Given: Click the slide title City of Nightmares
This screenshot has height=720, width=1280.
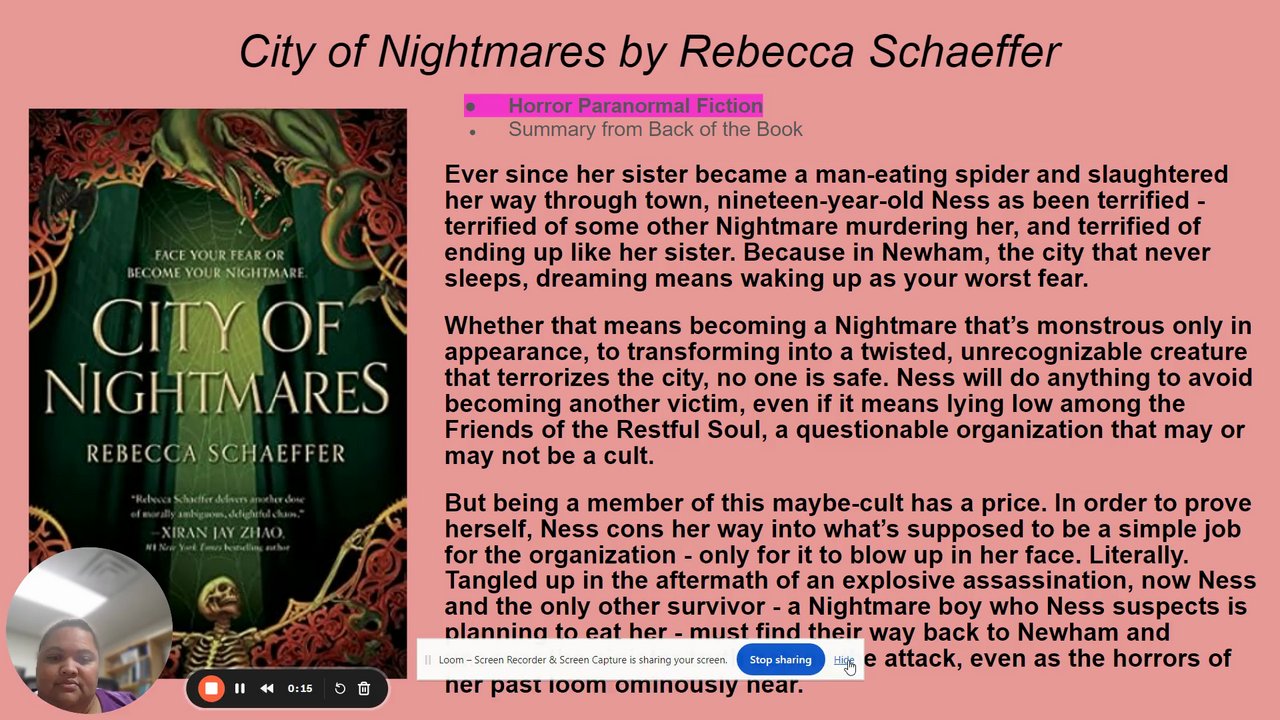Looking at the screenshot, I should pos(649,51).
